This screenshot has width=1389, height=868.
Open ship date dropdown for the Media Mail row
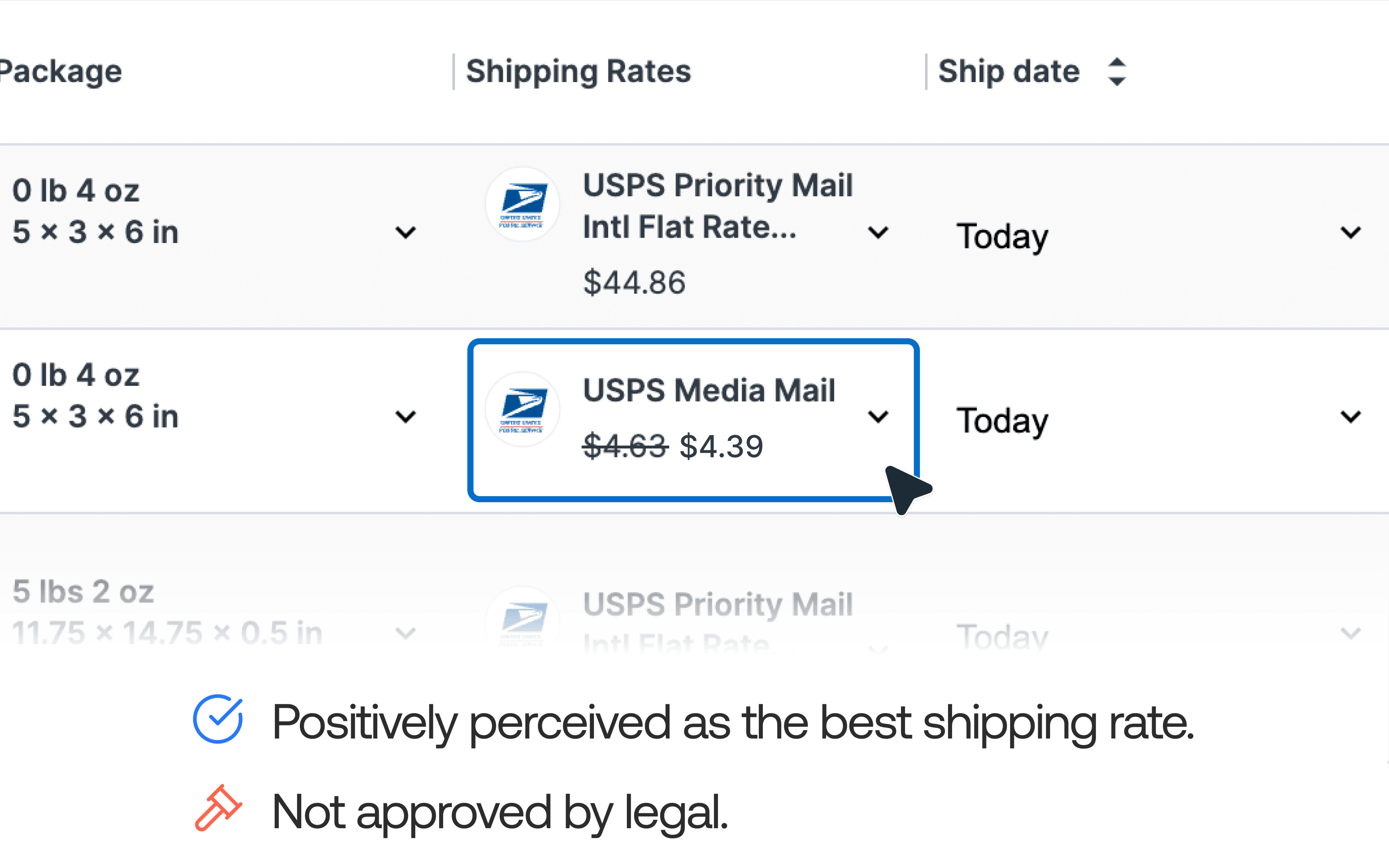point(1351,417)
